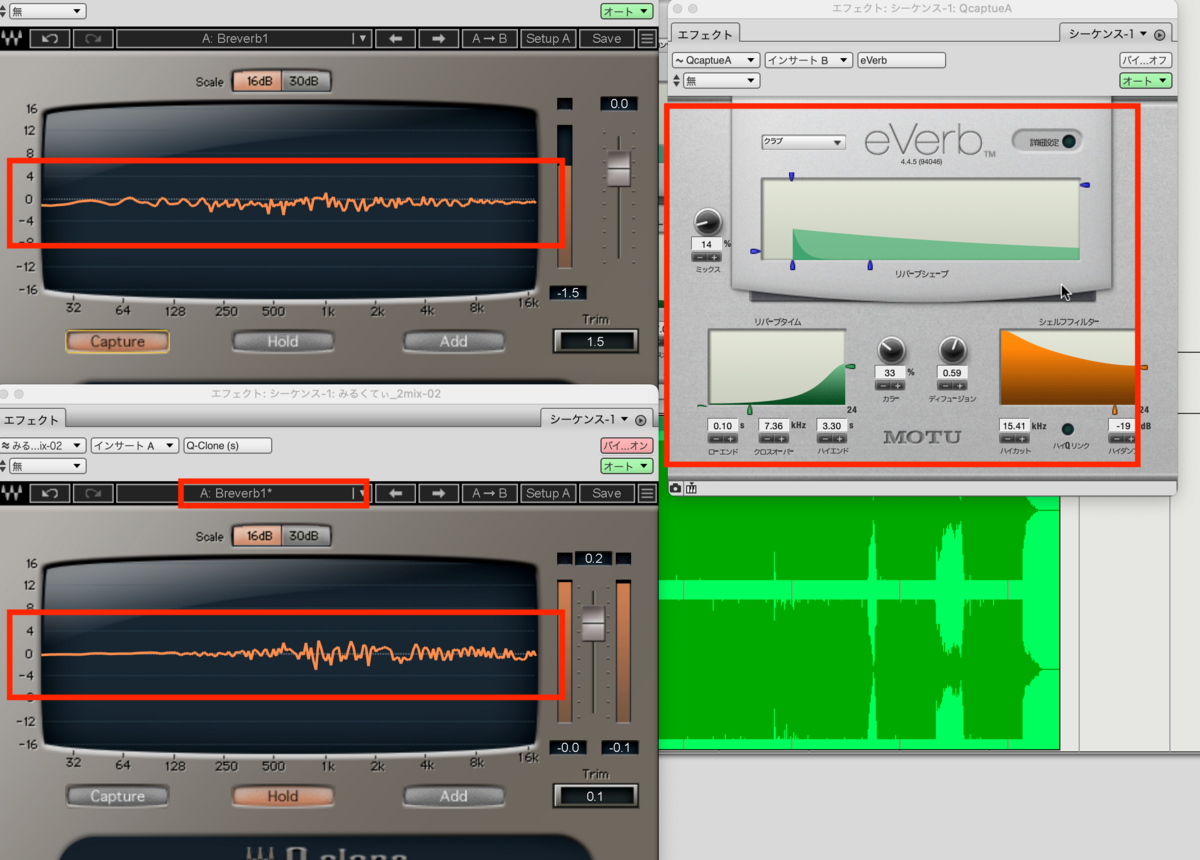Select 16dB scale in lower Q-Clone

[x=257, y=537]
